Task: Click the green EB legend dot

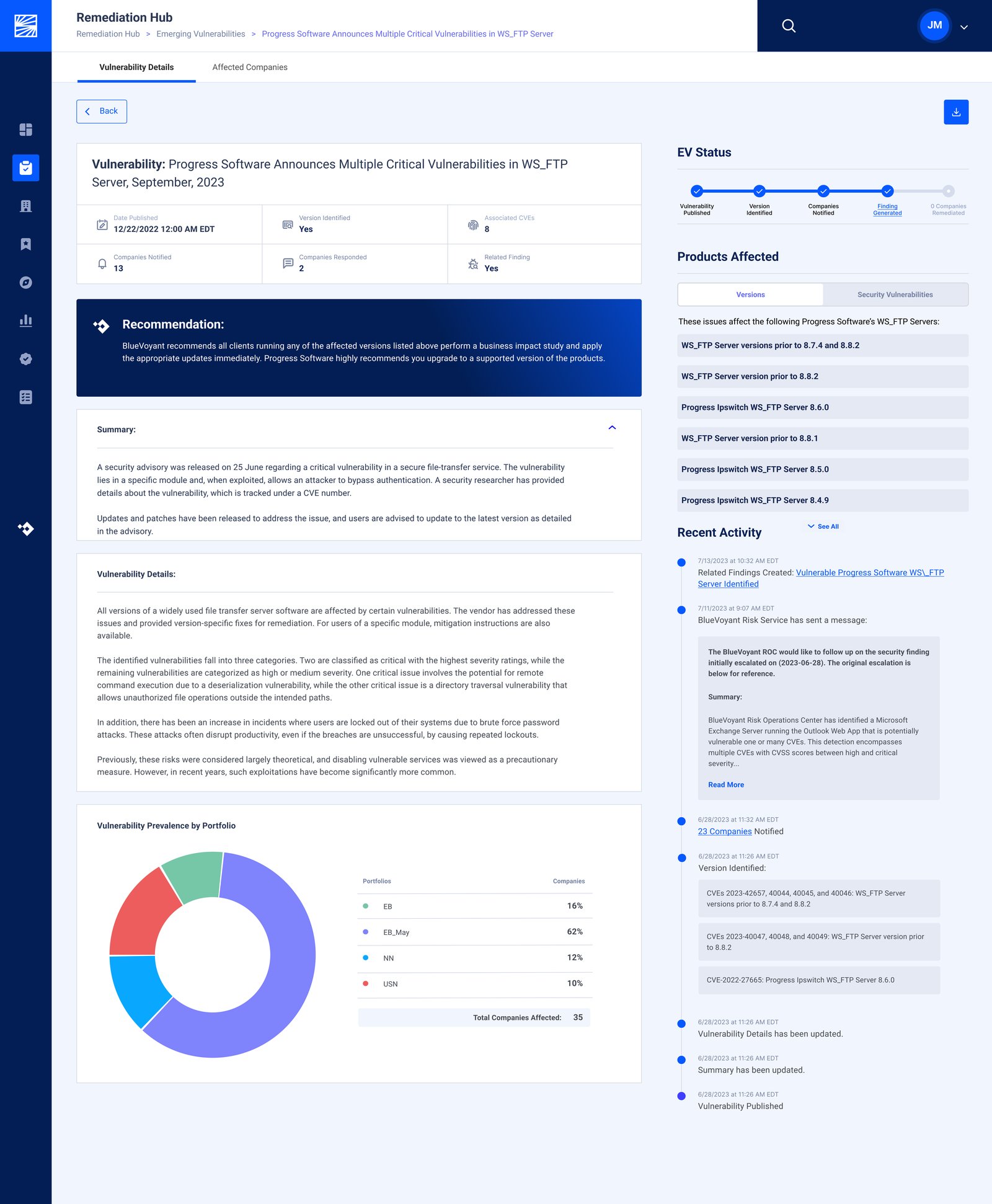Action: [365, 906]
